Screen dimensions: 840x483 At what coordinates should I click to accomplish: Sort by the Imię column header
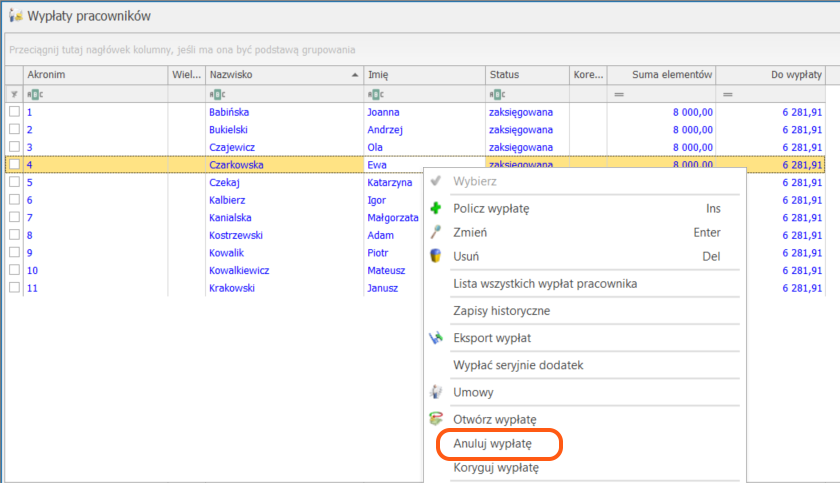(x=425, y=75)
